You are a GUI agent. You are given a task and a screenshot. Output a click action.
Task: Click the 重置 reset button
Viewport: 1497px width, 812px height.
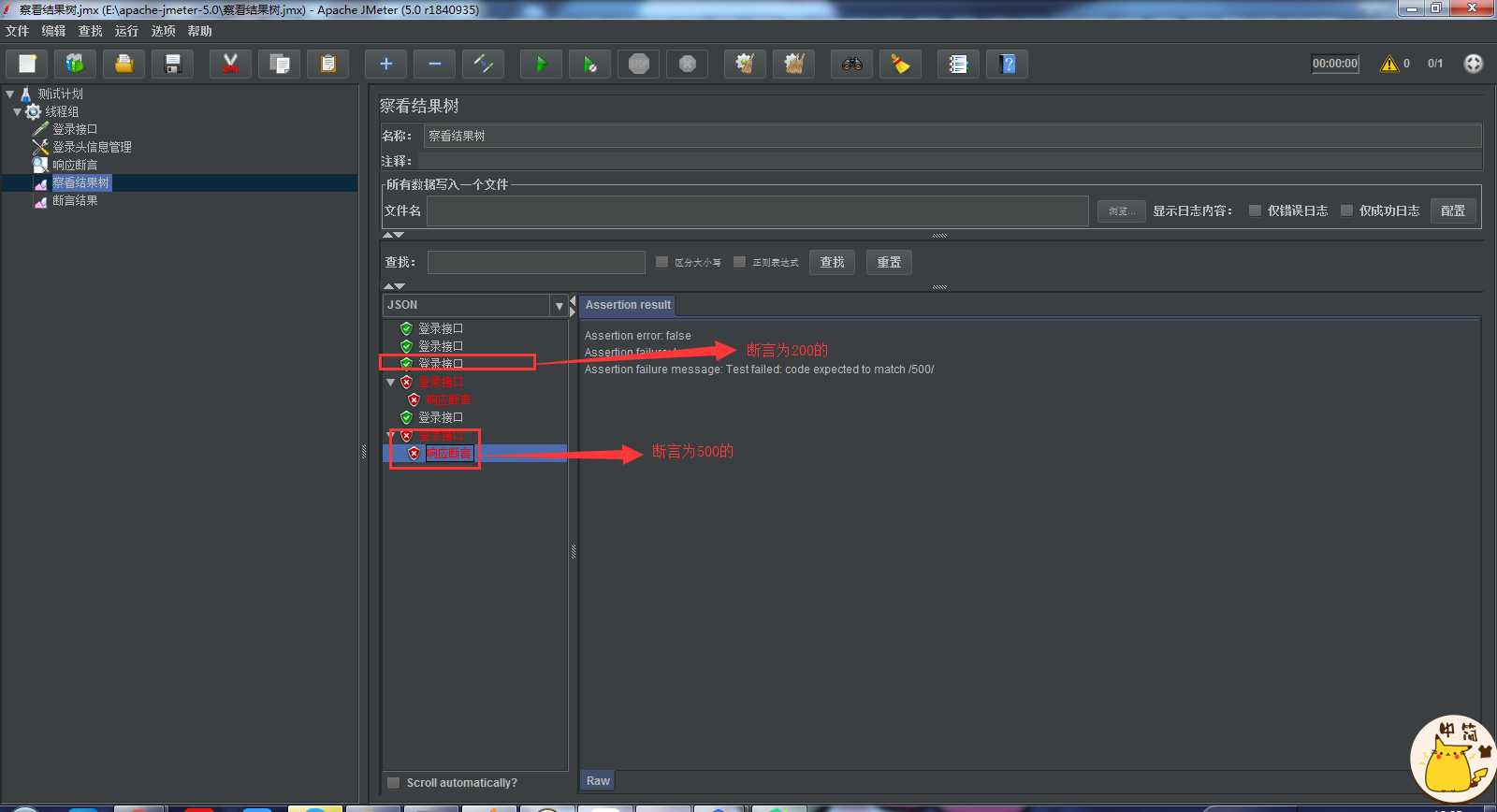click(x=889, y=262)
